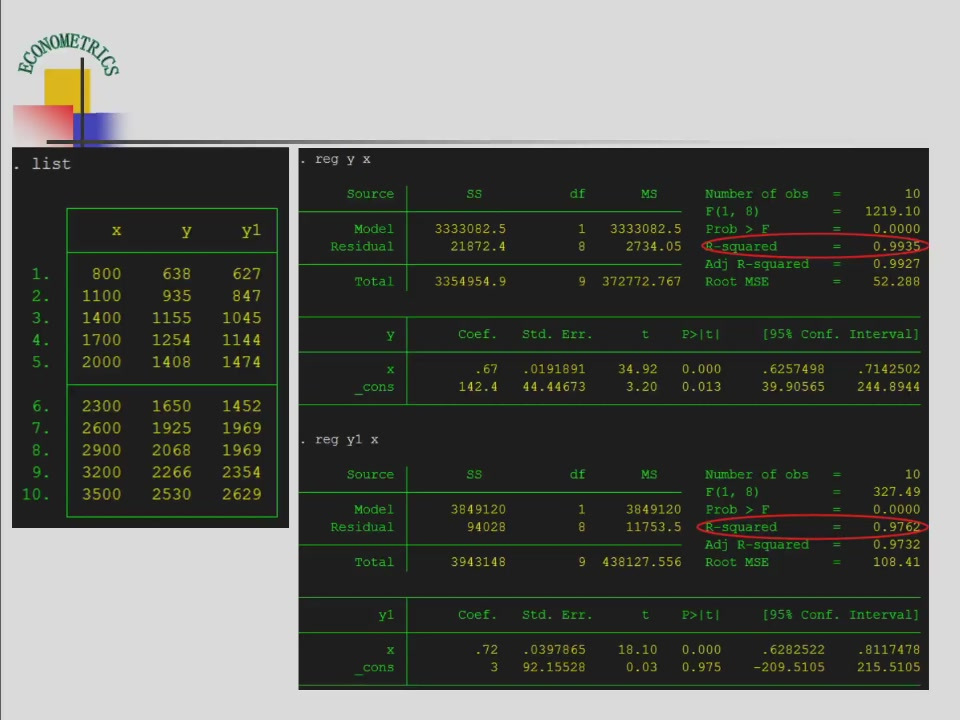Click the t statistic 18.10
This screenshot has height=720, width=960.
[637, 650]
